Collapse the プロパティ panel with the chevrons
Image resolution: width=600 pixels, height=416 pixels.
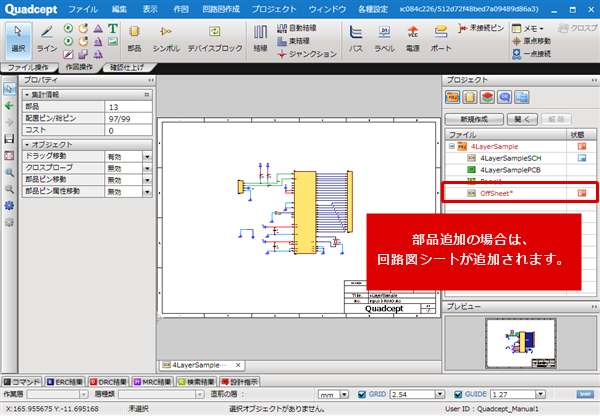151,80
